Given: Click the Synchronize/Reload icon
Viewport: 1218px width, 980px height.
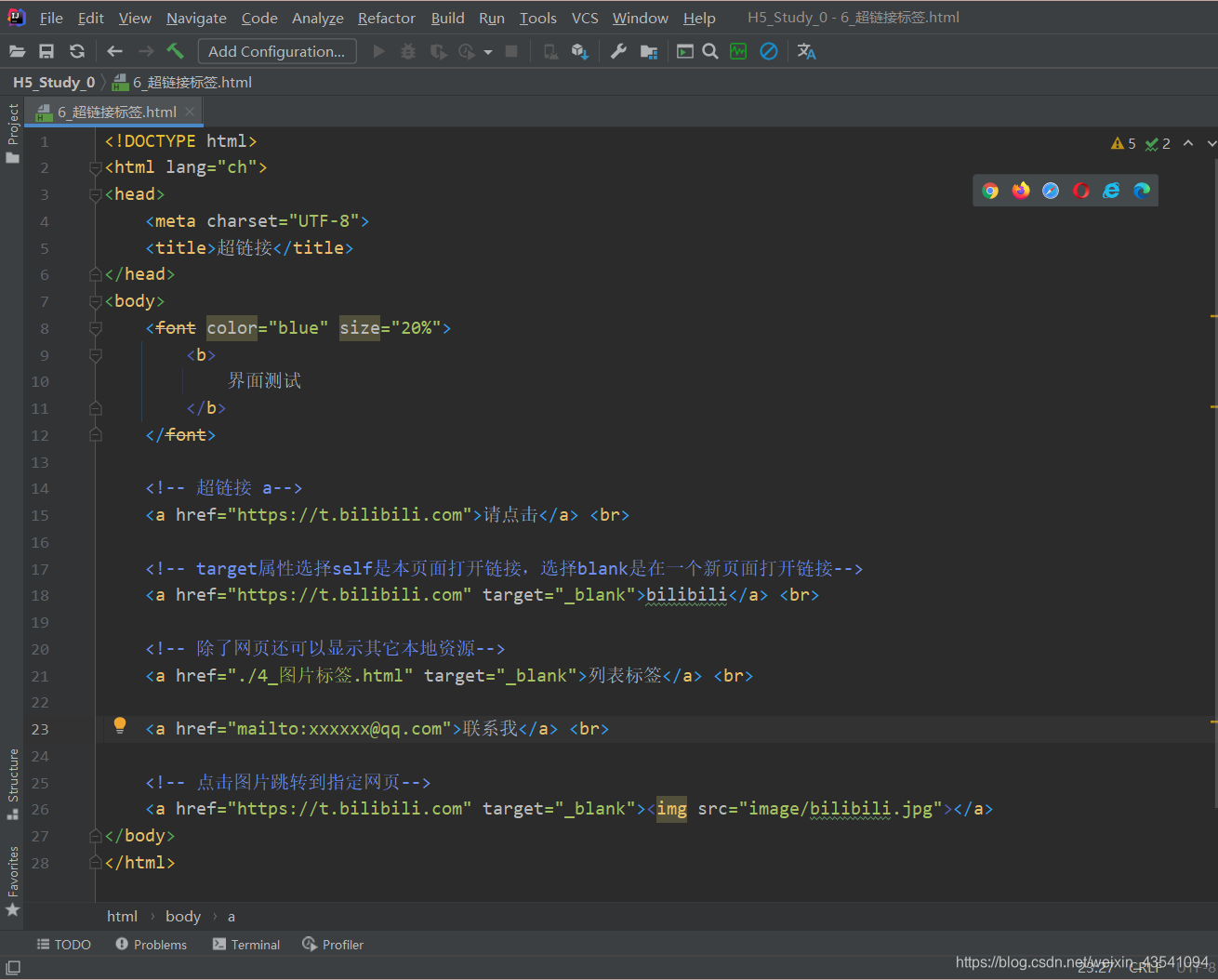Looking at the screenshot, I should click(x=77, y=51).
